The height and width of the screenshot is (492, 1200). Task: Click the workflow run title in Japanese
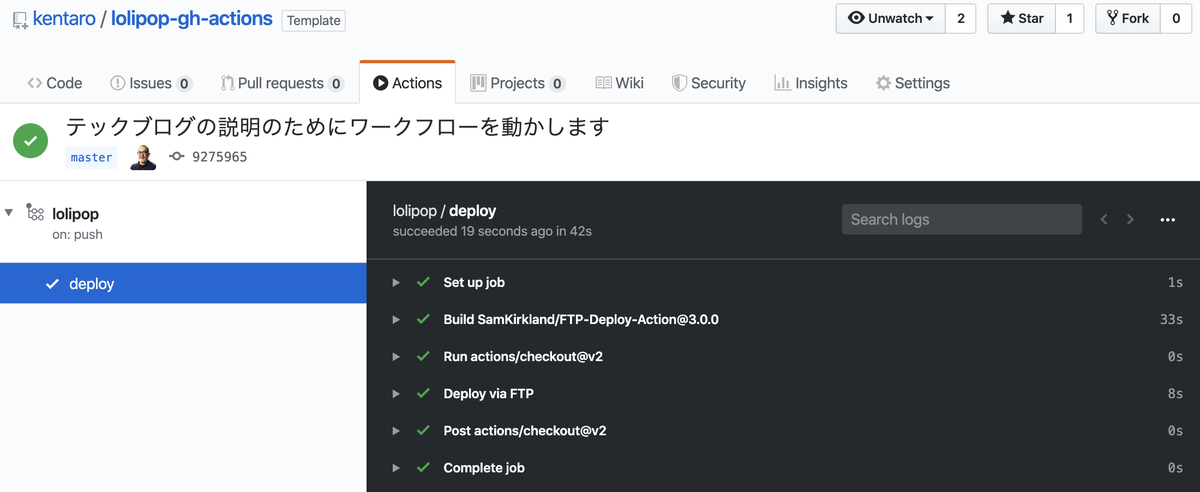pos(338,127)
